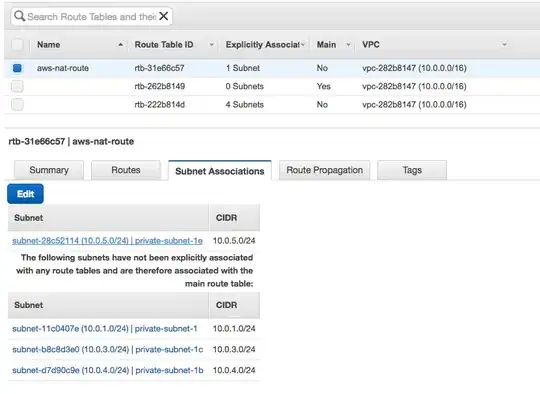Go to Route Propagation tab
This screenshot has height=394, width=540.
[324, 170]
